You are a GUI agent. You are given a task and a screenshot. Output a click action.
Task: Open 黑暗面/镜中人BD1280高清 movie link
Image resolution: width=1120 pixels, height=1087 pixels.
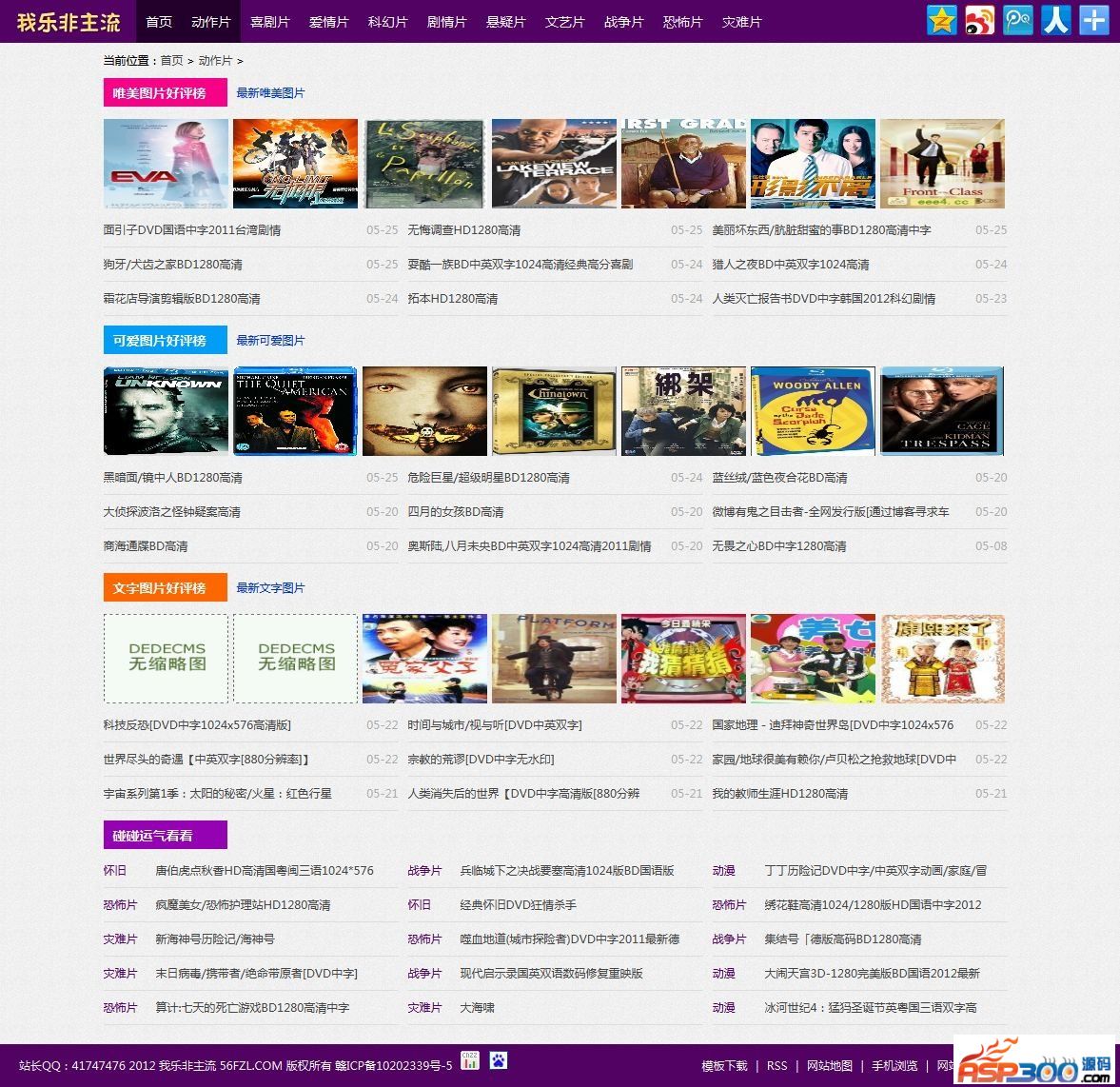point(173,478)
